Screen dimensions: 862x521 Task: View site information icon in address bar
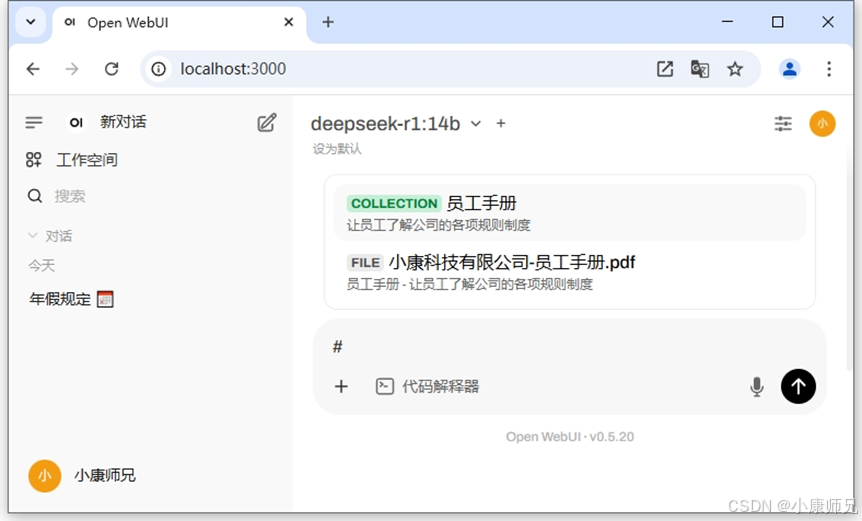pos(158,69)
